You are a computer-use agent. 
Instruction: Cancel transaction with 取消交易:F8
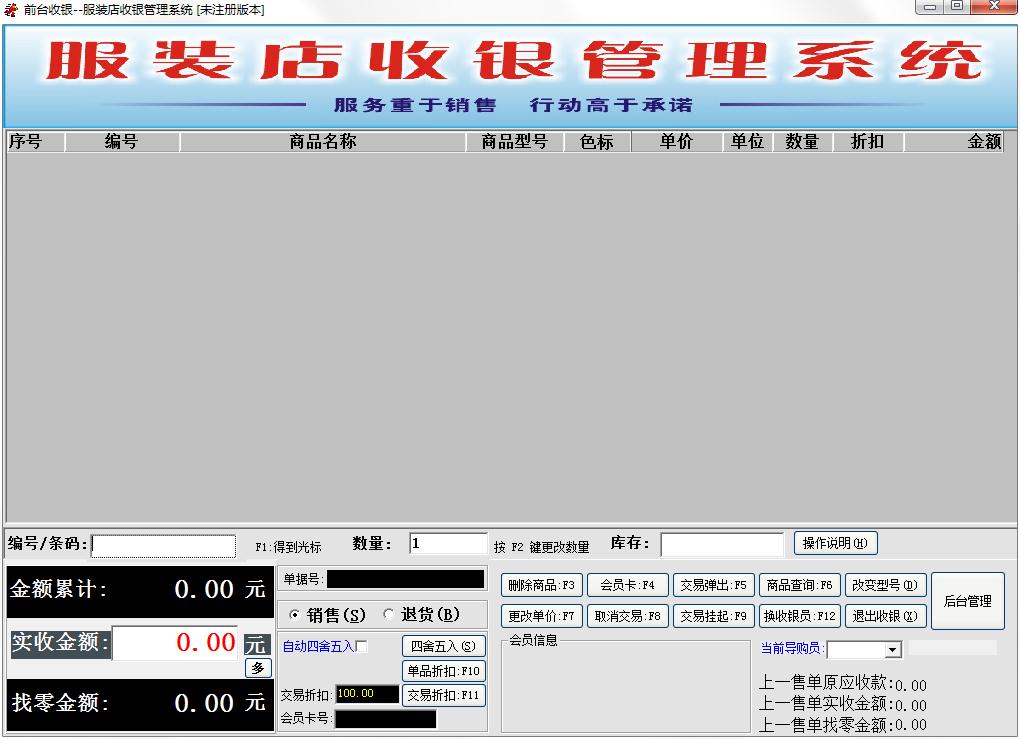[627, 616]
